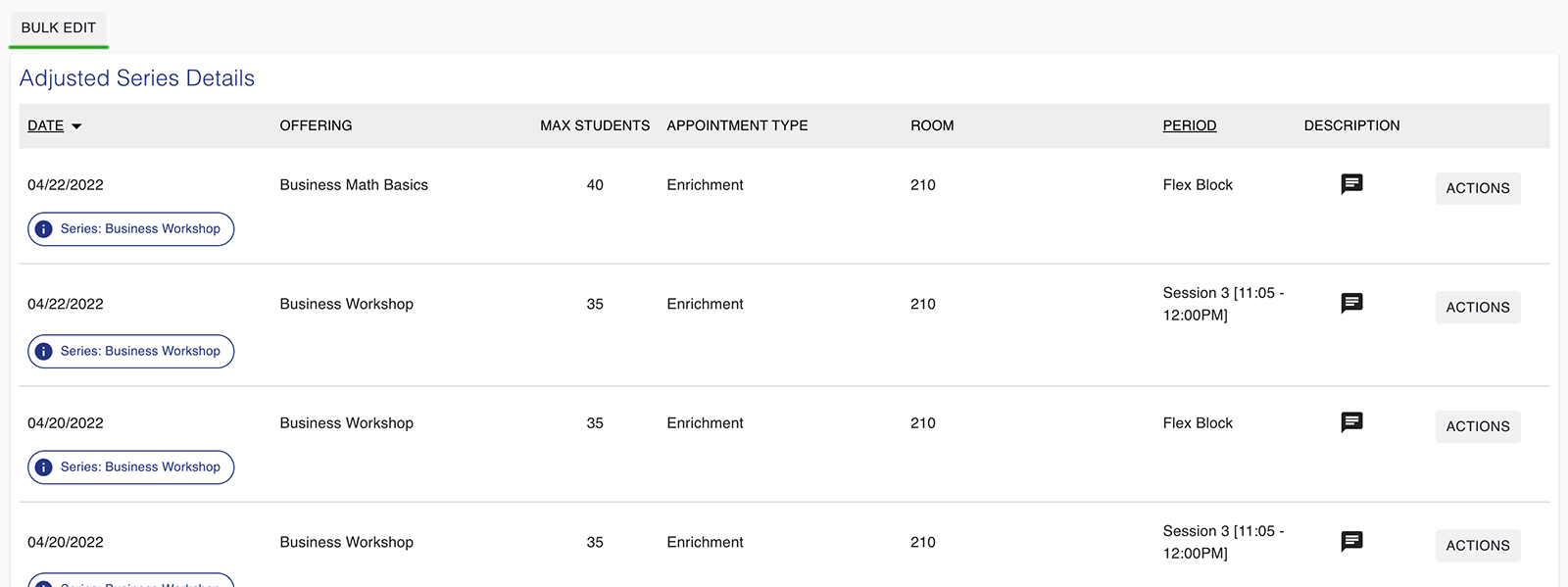Open ACTIONS menu for Business Math Basics
Viewport: 1568px width, 587px height.
click(x=1478, y=188)
